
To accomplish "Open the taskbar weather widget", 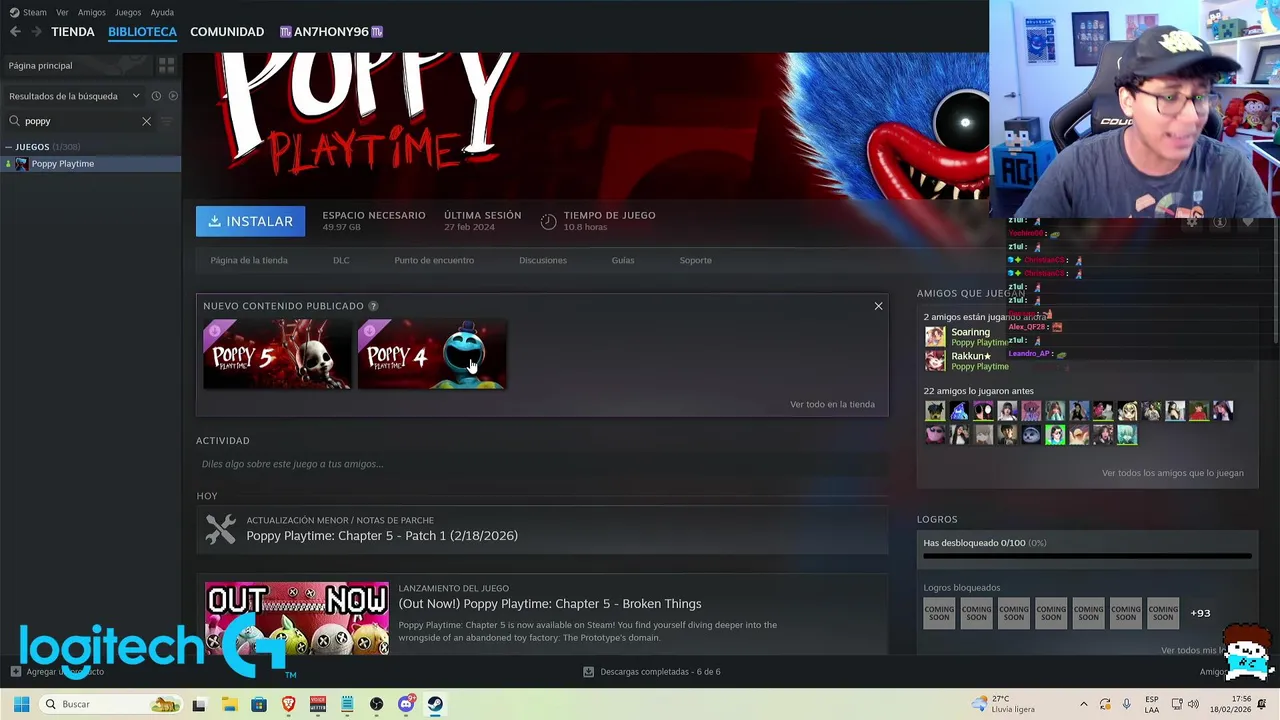I will [1004, 704].
